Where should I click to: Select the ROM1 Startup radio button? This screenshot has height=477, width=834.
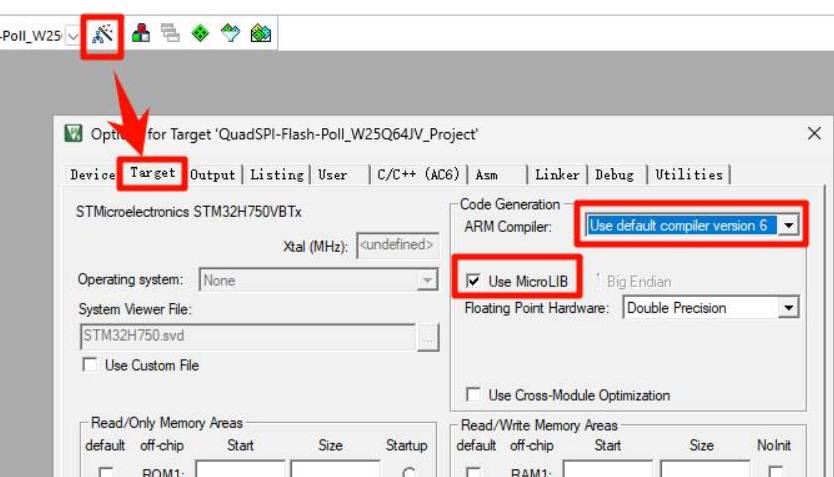408,472
